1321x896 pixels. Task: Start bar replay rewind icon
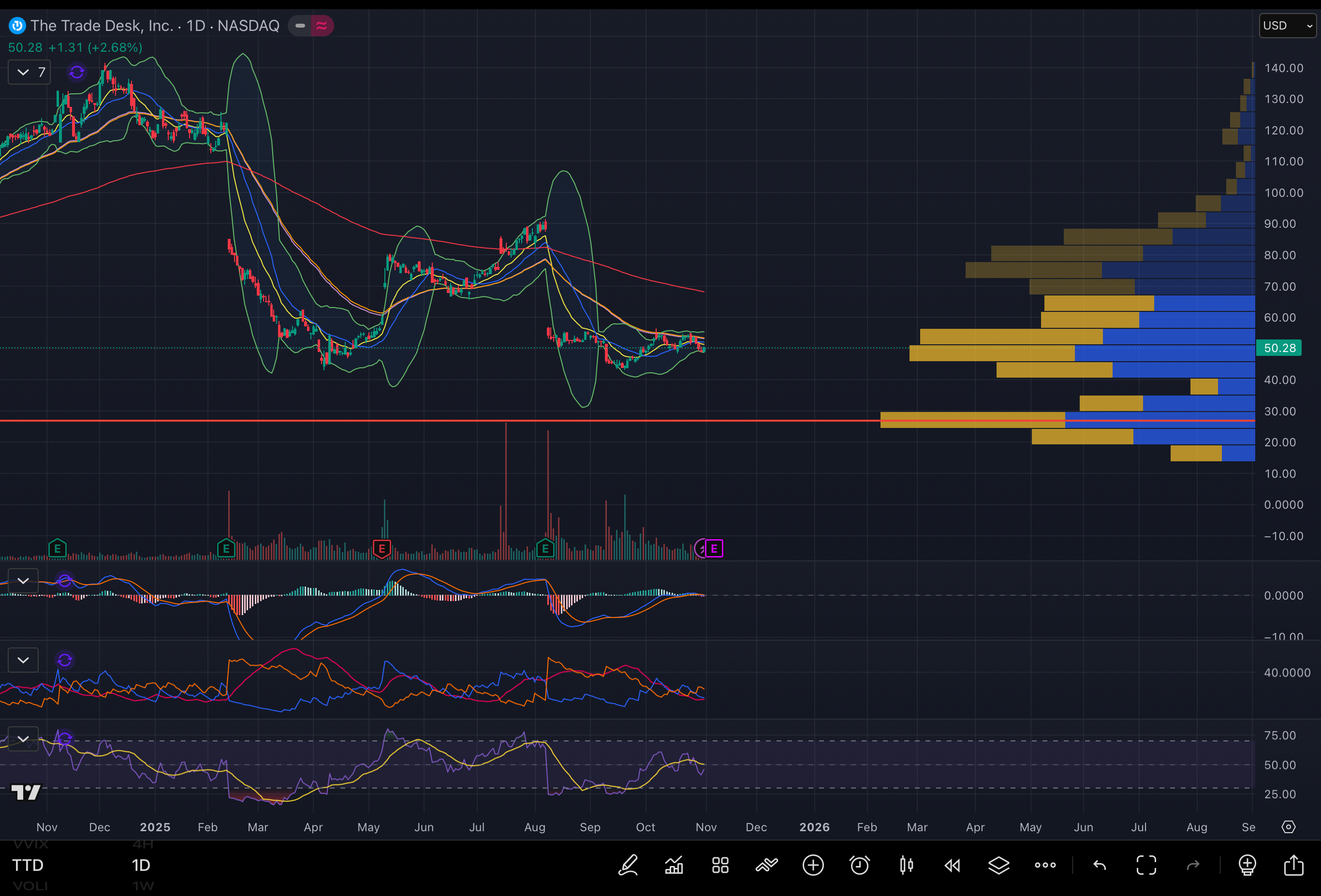pyautogui.click(x=953, y=866)
